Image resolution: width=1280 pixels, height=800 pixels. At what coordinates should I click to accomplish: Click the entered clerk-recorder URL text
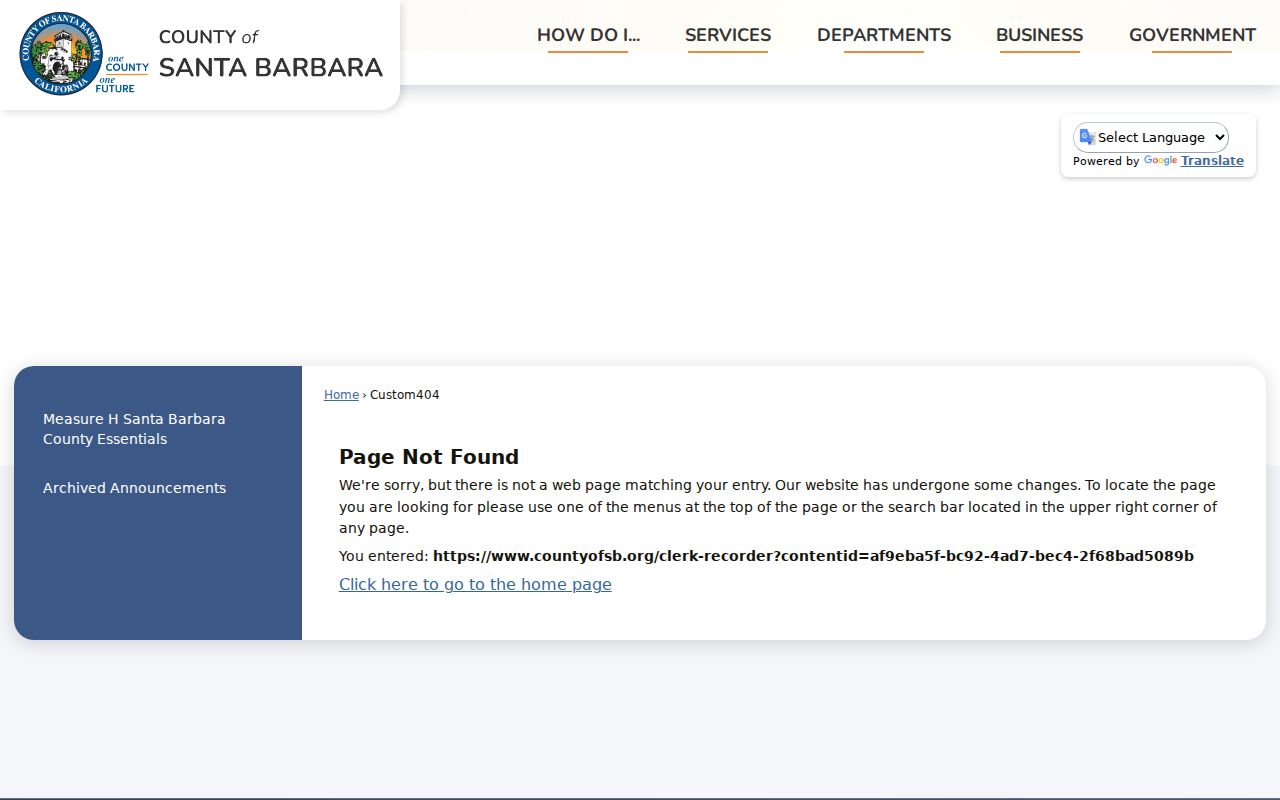point(813,556)
